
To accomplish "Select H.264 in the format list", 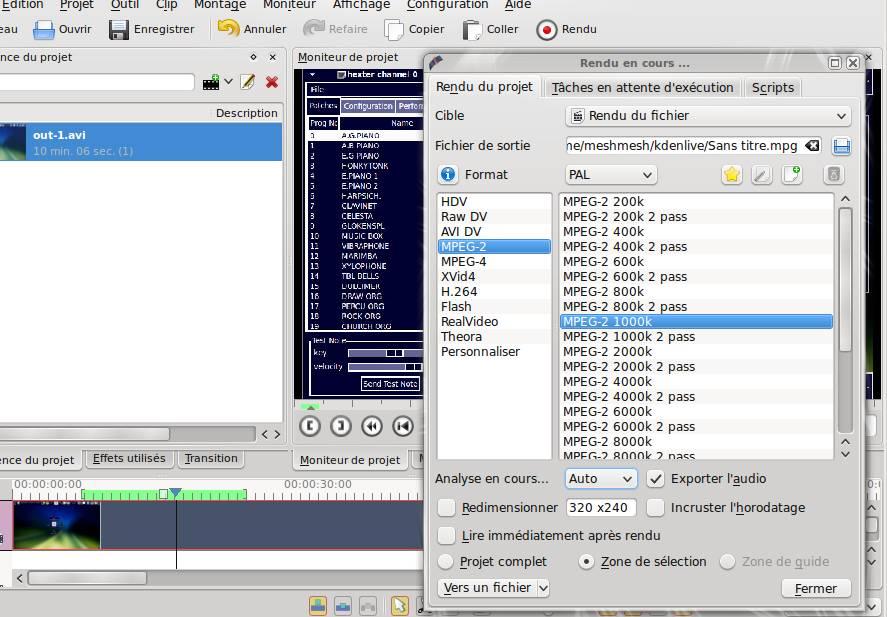I will (x=459, y=292).
